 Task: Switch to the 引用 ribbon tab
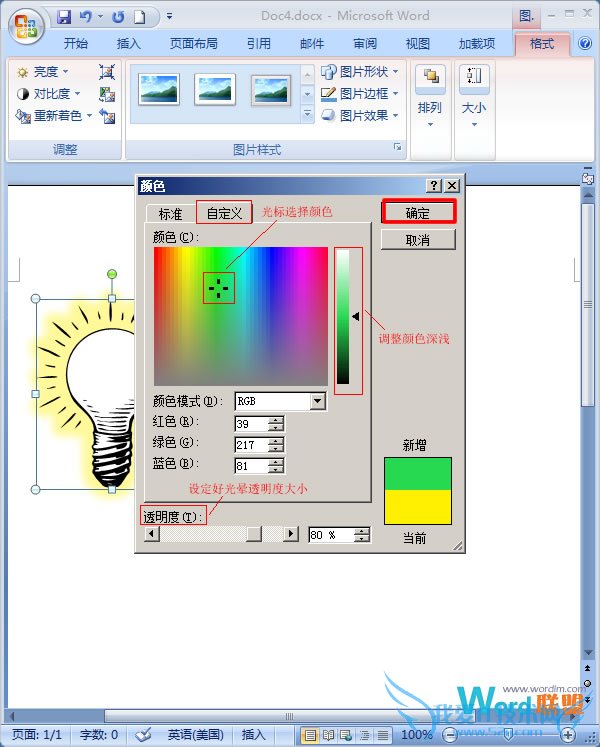[x=259, y=44]
